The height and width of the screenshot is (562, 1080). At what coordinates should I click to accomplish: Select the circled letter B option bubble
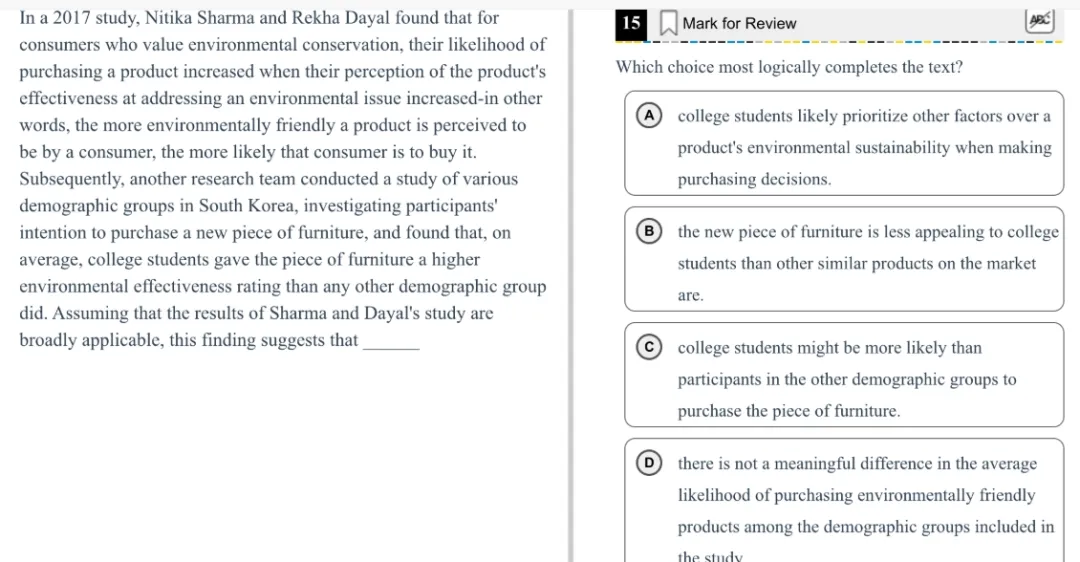pos(648,232)
